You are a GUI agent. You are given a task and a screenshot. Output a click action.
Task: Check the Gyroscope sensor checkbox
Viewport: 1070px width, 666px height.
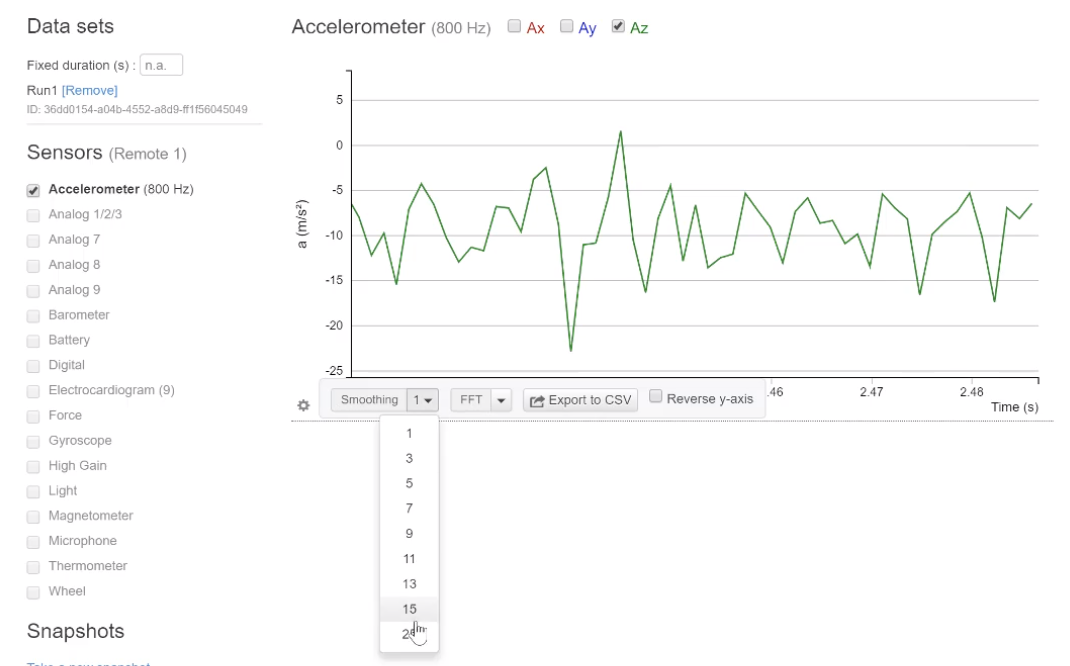click(33, 441)
